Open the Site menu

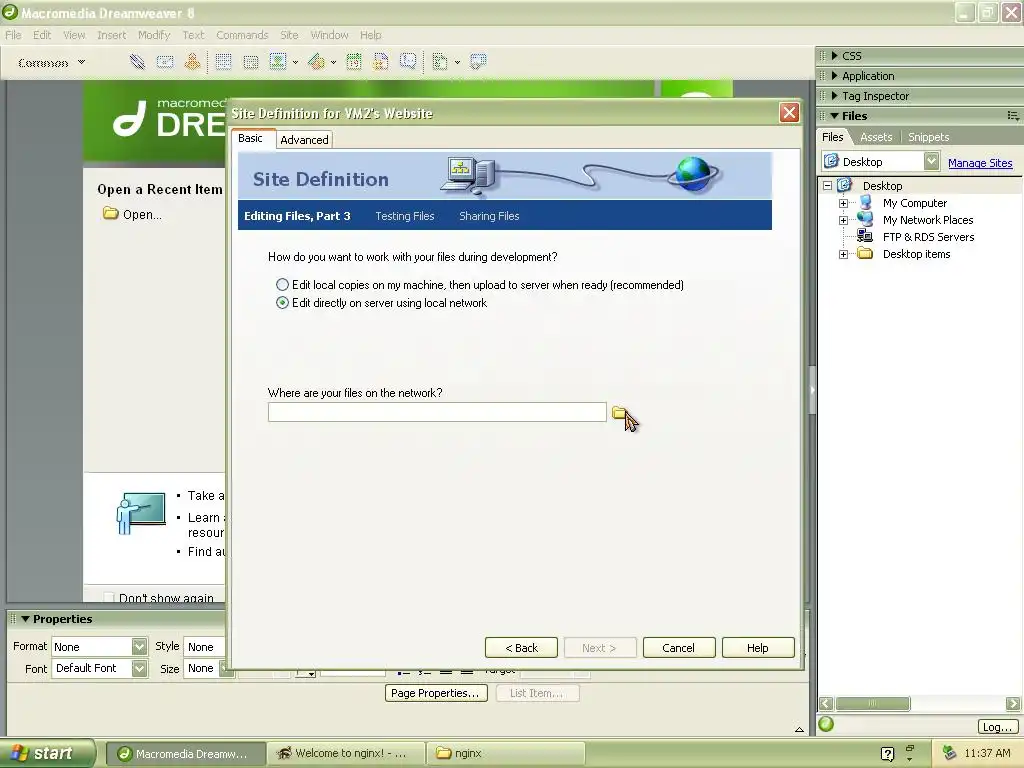point(289,35)
